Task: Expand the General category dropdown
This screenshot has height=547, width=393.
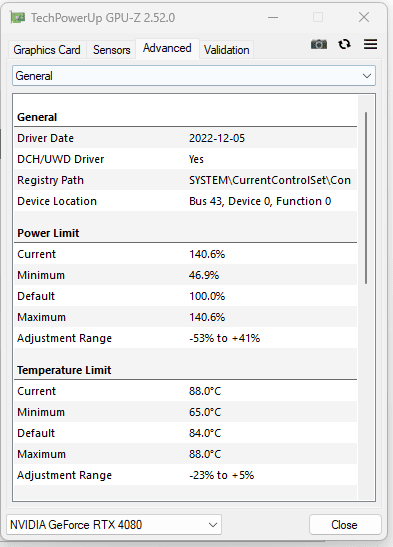Action: (x=194, y=76)
